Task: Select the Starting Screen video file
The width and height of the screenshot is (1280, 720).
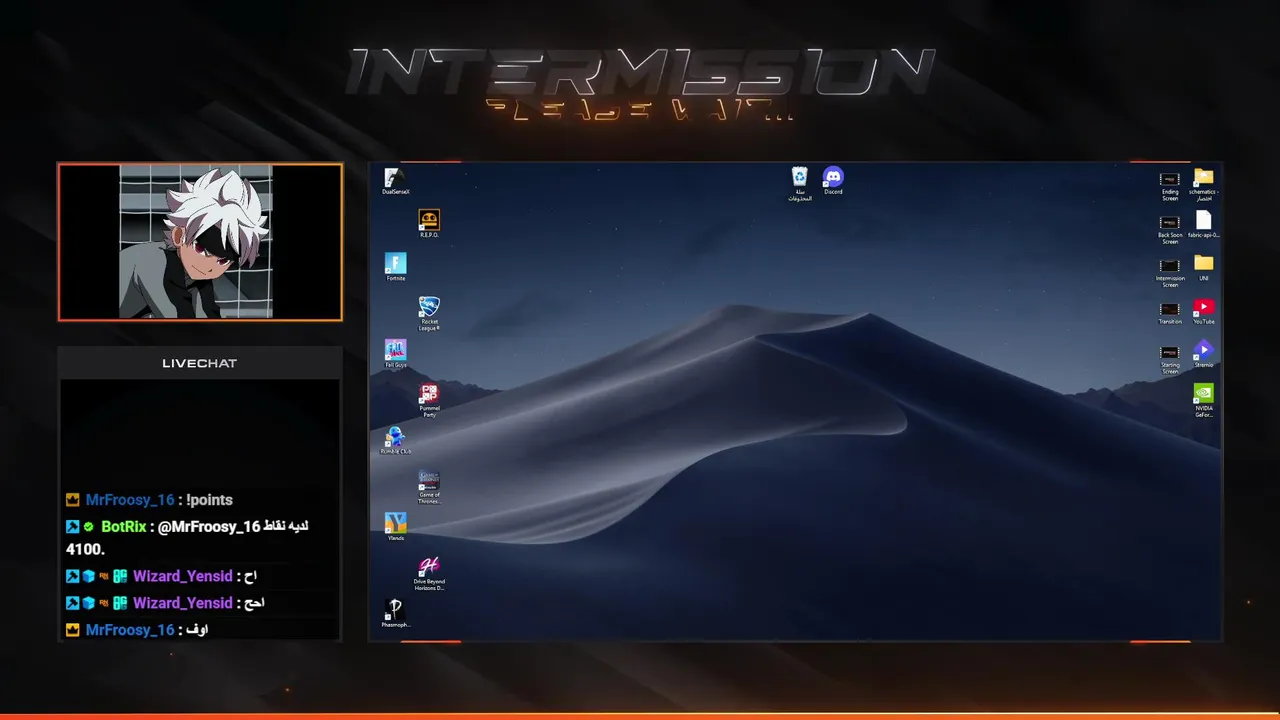Action: [1170, 360]
